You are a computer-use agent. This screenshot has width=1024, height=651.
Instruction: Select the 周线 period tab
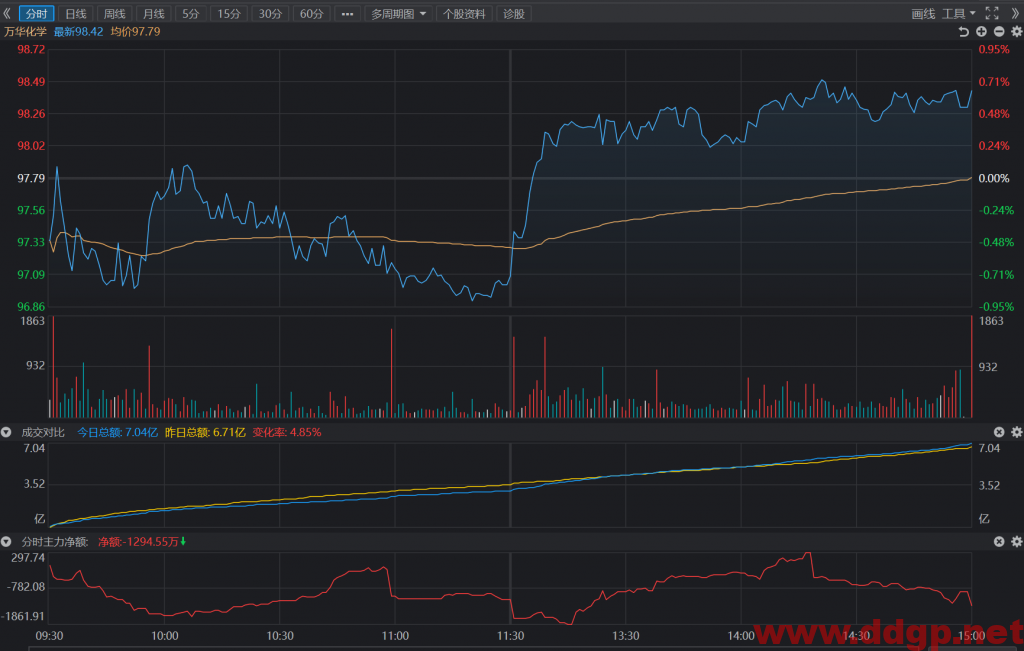pyautogui.click(x=114, y=14)
